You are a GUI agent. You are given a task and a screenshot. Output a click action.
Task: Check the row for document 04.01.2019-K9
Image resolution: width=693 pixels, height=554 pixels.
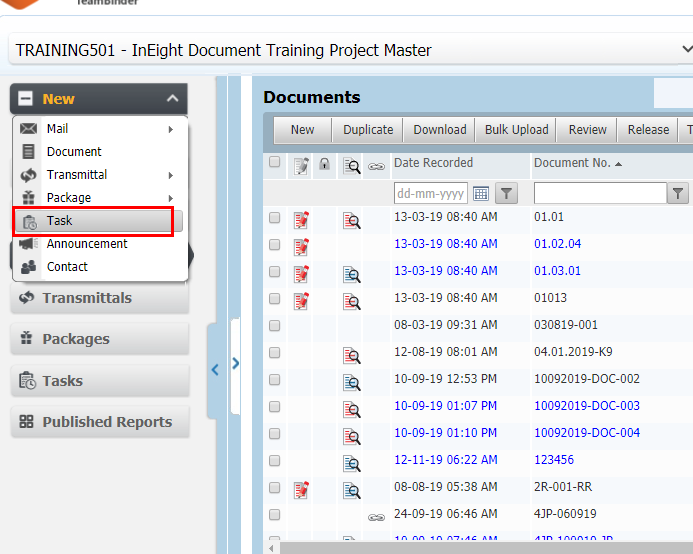[x=274, y=352]
